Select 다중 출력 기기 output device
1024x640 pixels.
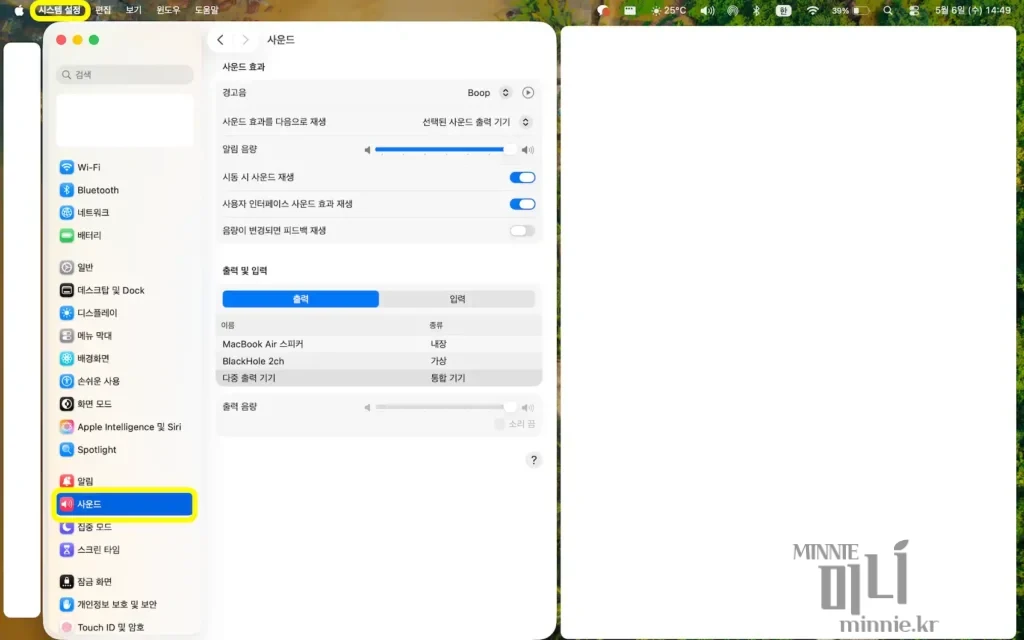(x=379, y=377)
